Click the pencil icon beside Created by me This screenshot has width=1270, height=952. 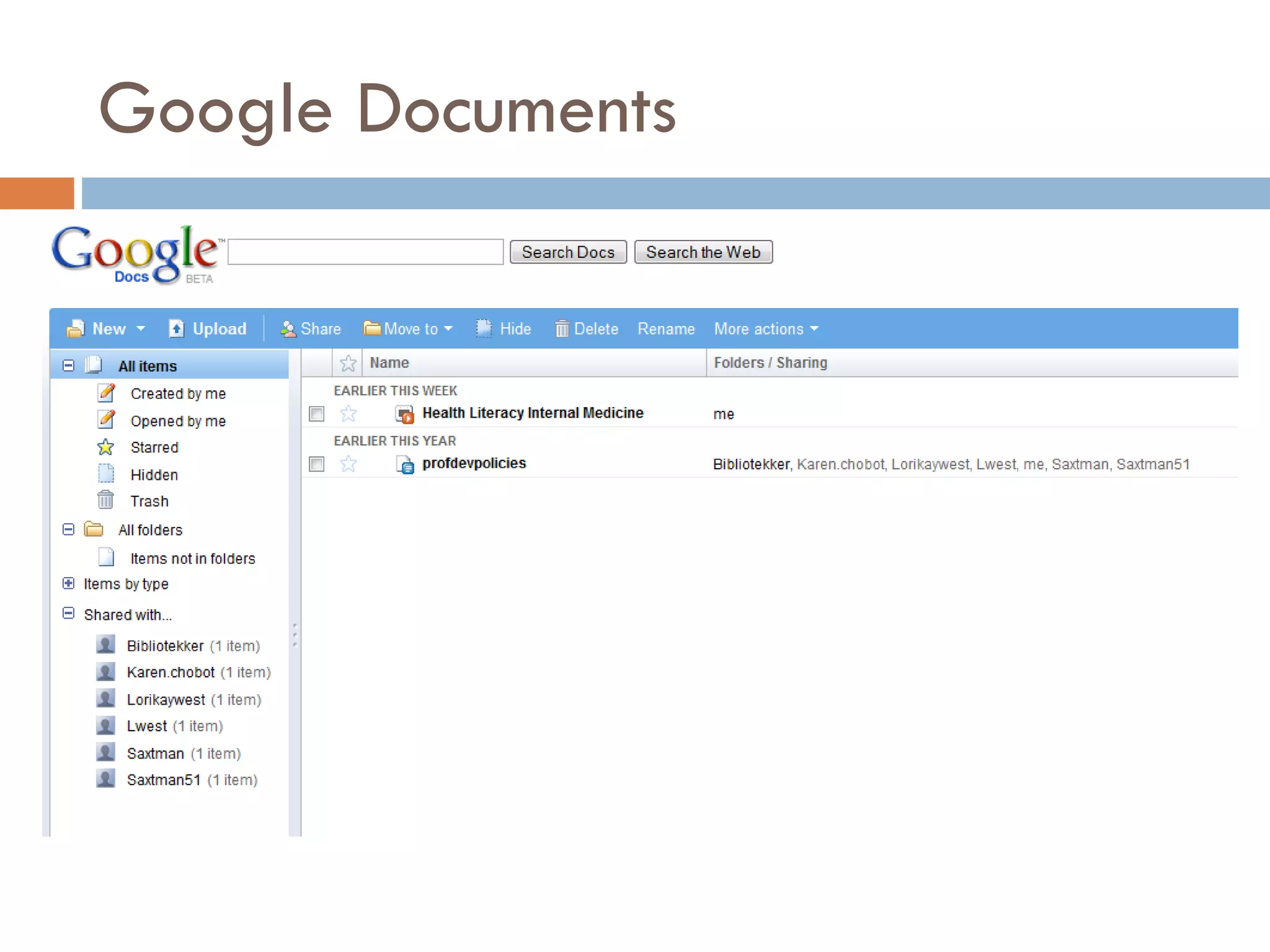point(107,392)
